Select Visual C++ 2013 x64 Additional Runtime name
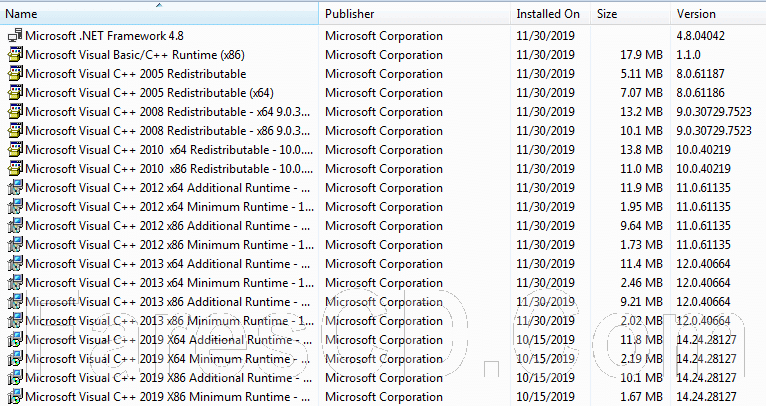This screenshot has width=766, height=406. pyautogui.click(x=168, y=264)
